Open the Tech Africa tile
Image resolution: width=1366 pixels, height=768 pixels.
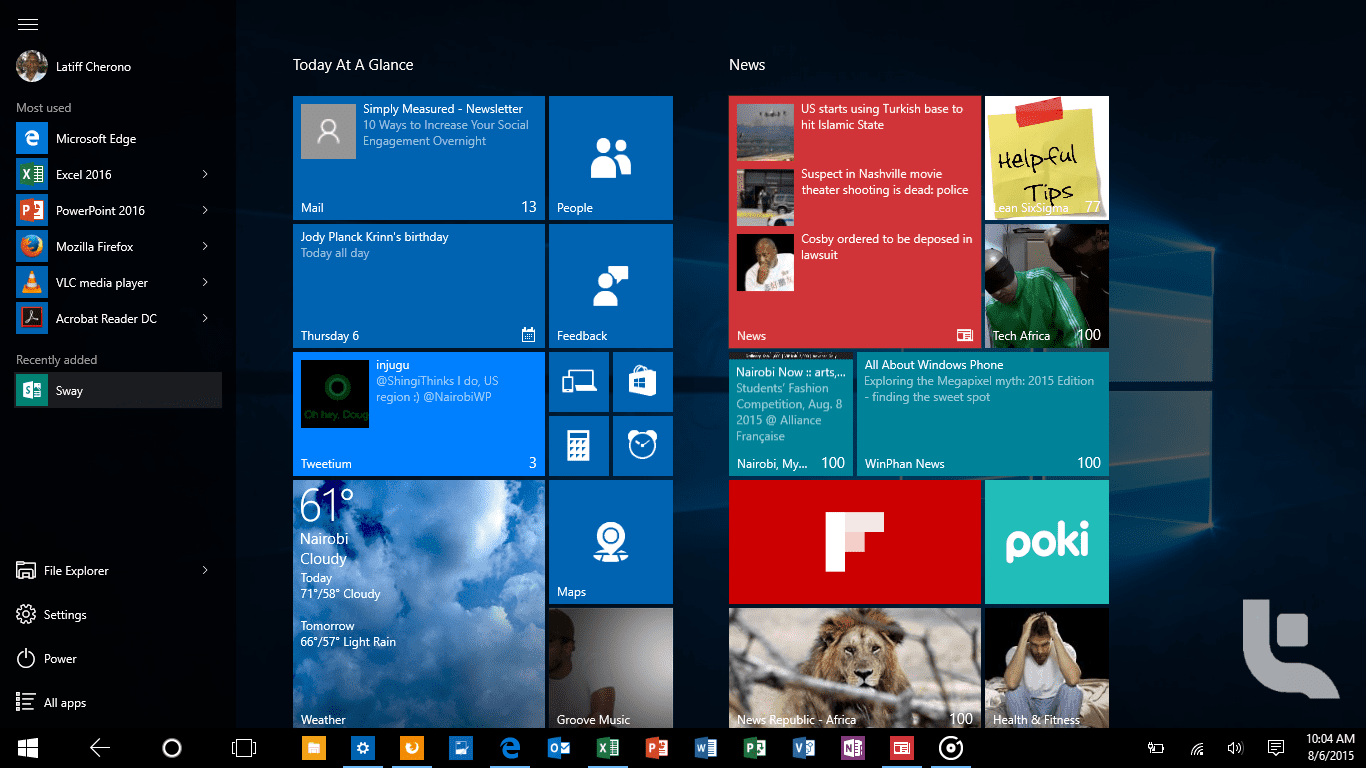coord(1047,286)
